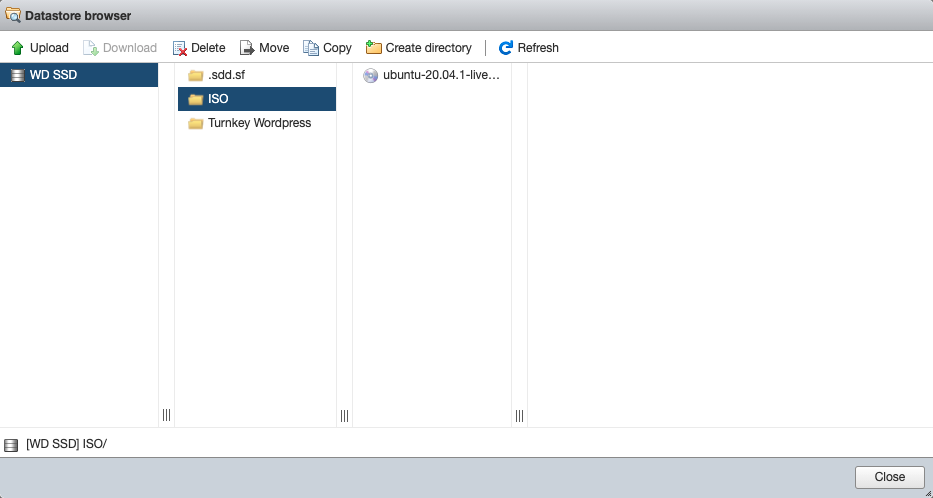Click the Delete icon with red X
This screenshot has height=498, width=933.
[180, 48]
